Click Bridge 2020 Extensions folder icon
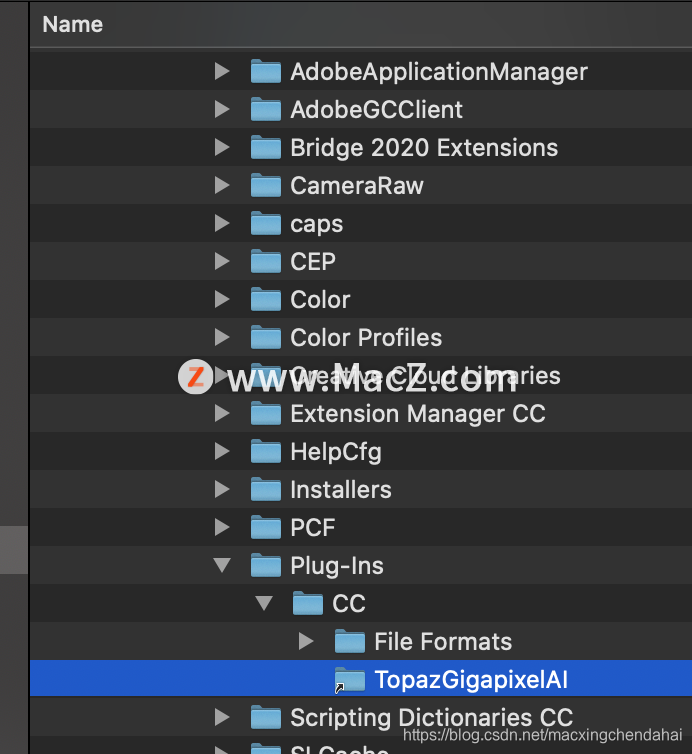Screen dimensions: 692x754 (266, 147)
